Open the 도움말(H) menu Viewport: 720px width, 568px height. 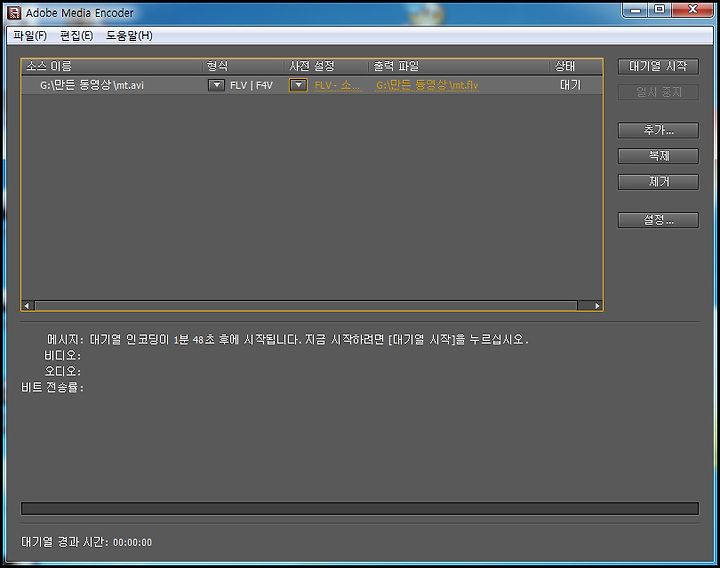129,35
